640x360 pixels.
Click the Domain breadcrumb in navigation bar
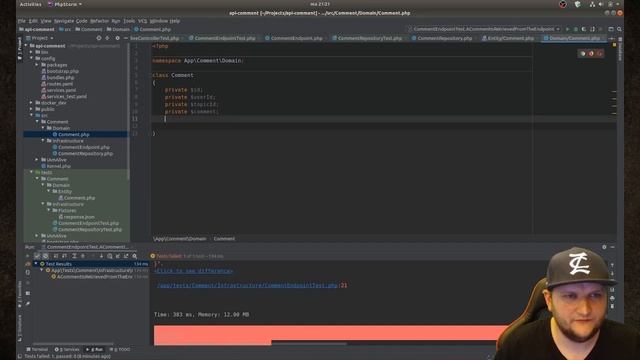(x=118, y=29)
